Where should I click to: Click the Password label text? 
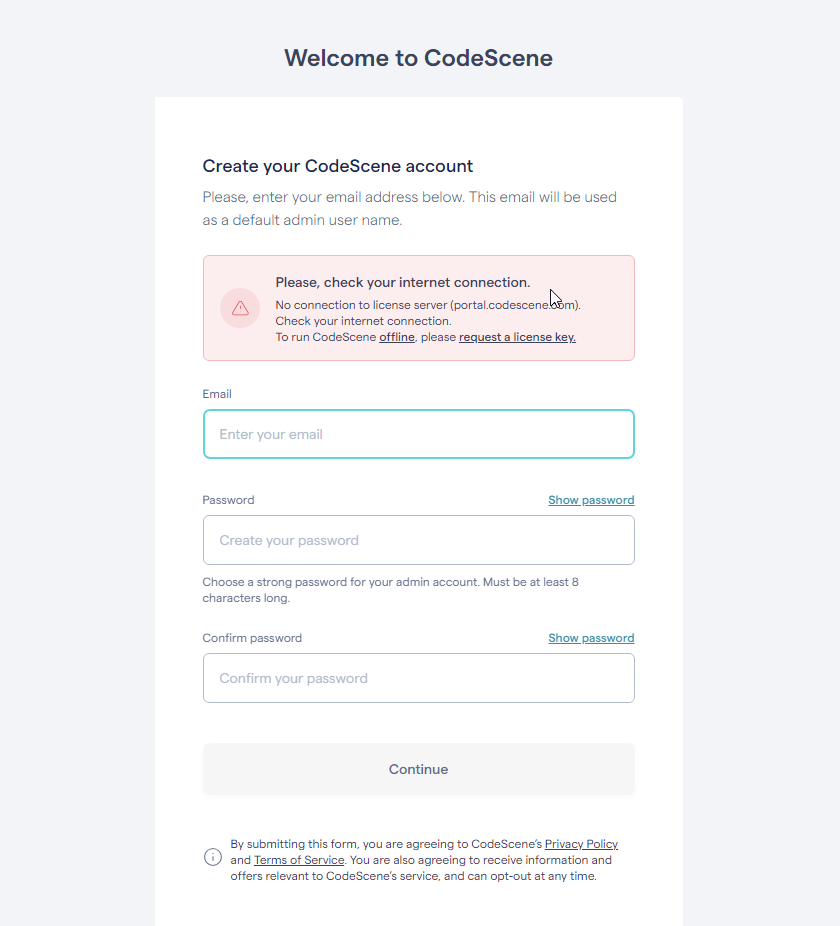tap(228, 500)
